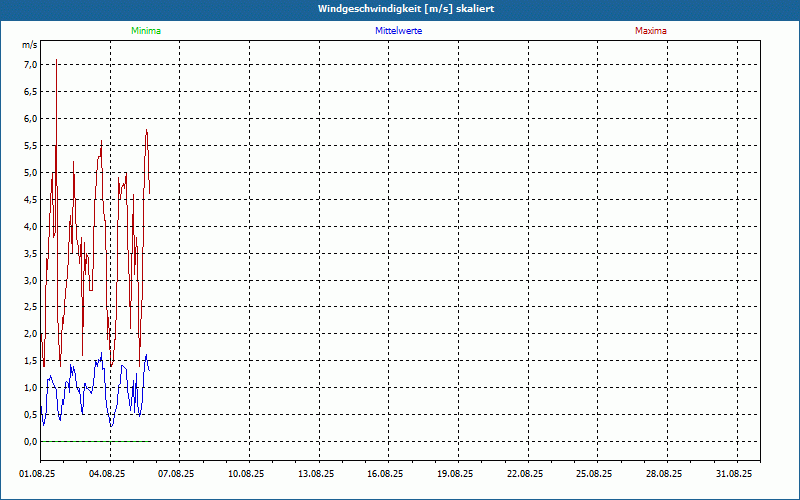Click the 0,0 y-axis value
800x500 pixels.
[x=30, y=442]
